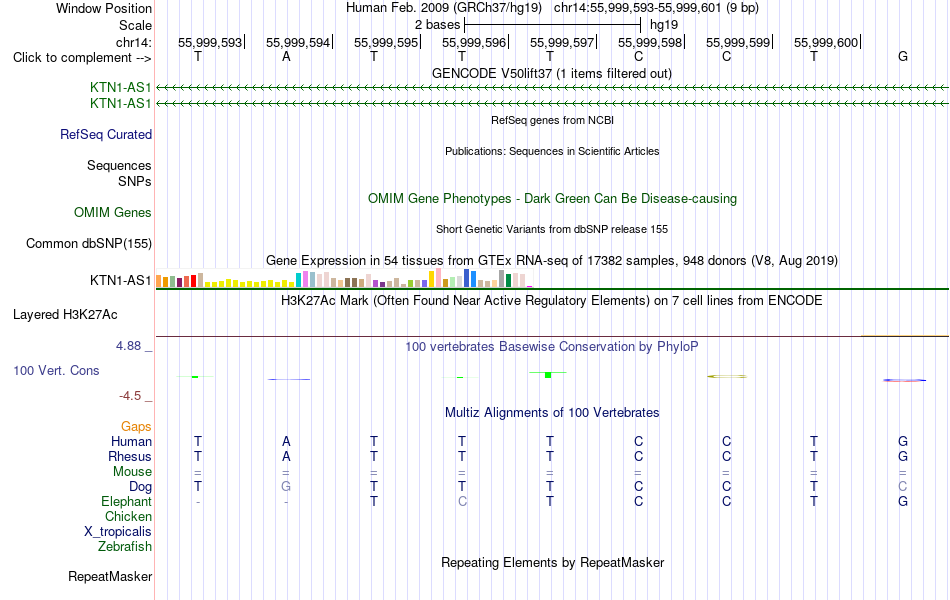This screenshot has width=950, height=600.
Task: Select the Elephant alignment row label
Action: pos(126,501)
